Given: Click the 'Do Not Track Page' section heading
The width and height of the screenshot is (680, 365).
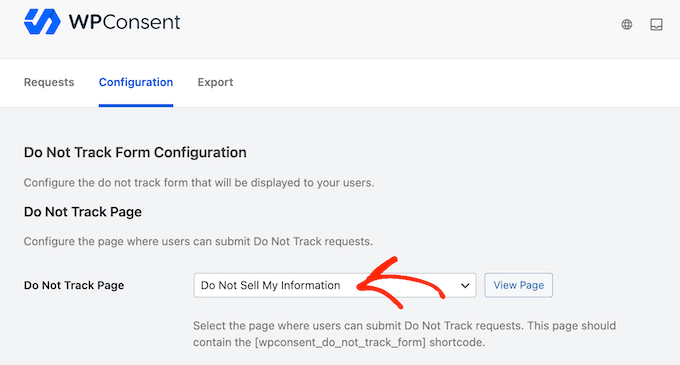Looking at the screenshot, I should click(x=82, y=212).
